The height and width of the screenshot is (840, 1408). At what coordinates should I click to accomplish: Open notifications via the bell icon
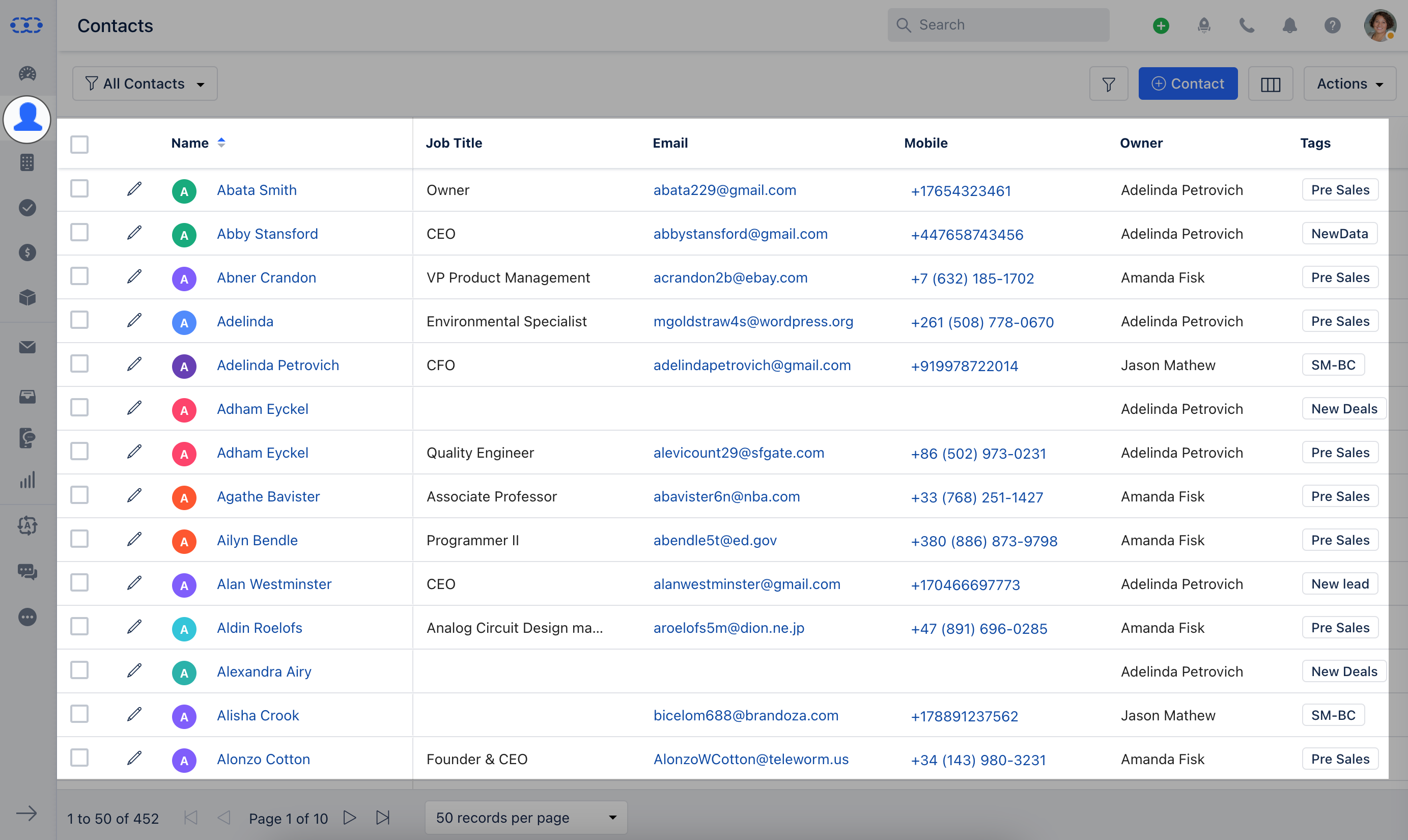tap(1290, 25)
